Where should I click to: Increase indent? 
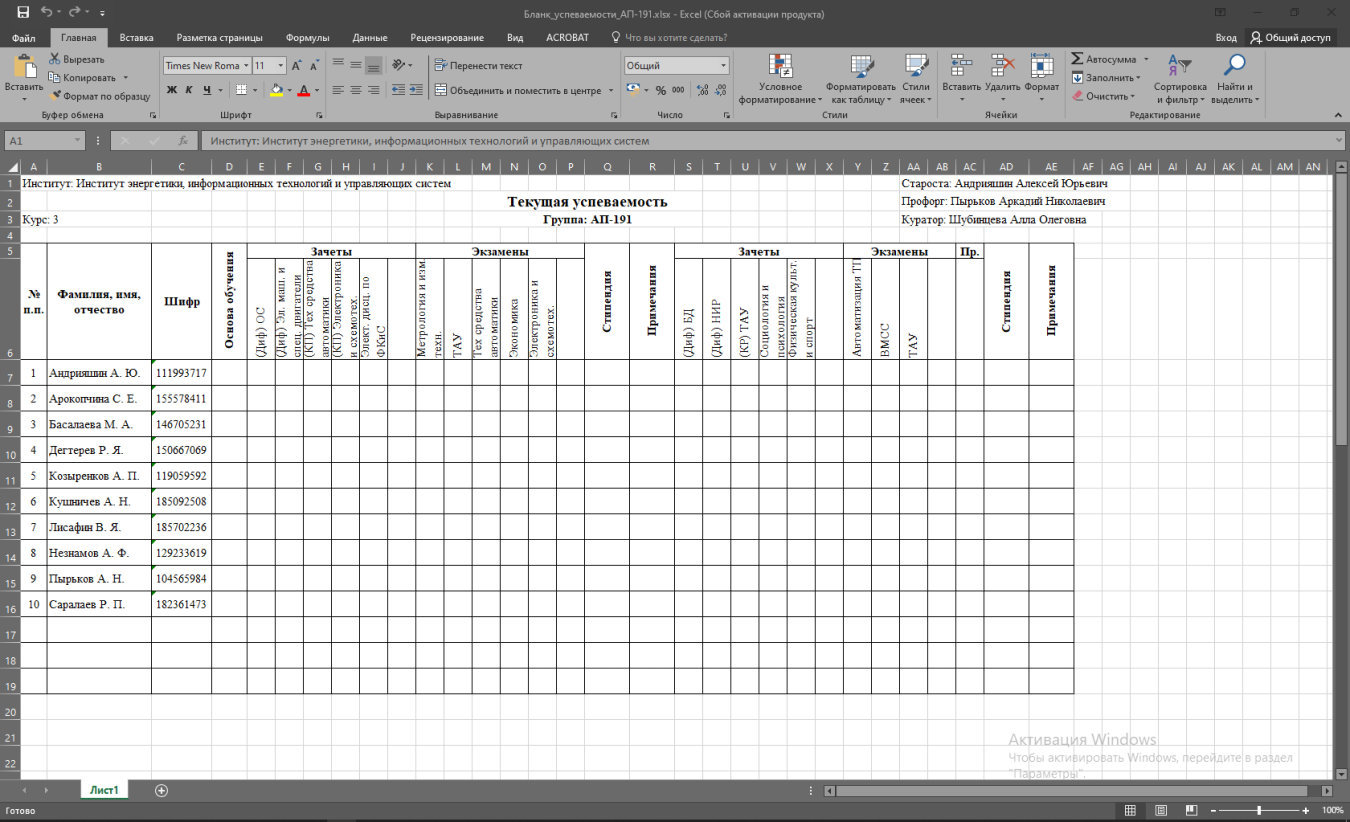[415, 90]
